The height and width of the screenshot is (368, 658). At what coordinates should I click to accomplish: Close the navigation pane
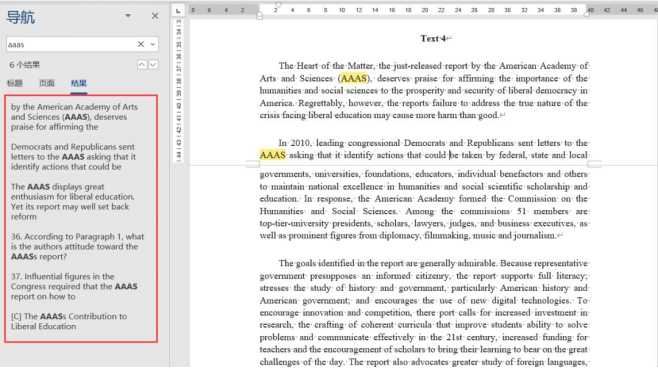(x=155, y=16)
